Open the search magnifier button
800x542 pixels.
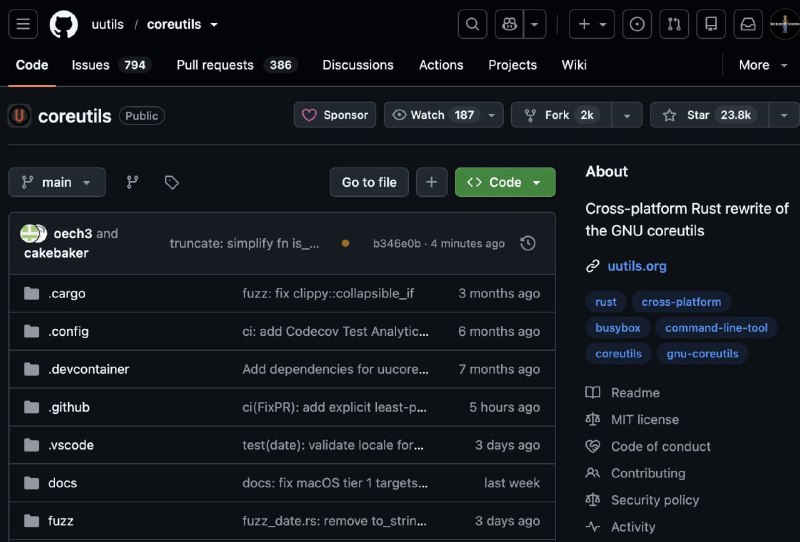click(472, 24)
